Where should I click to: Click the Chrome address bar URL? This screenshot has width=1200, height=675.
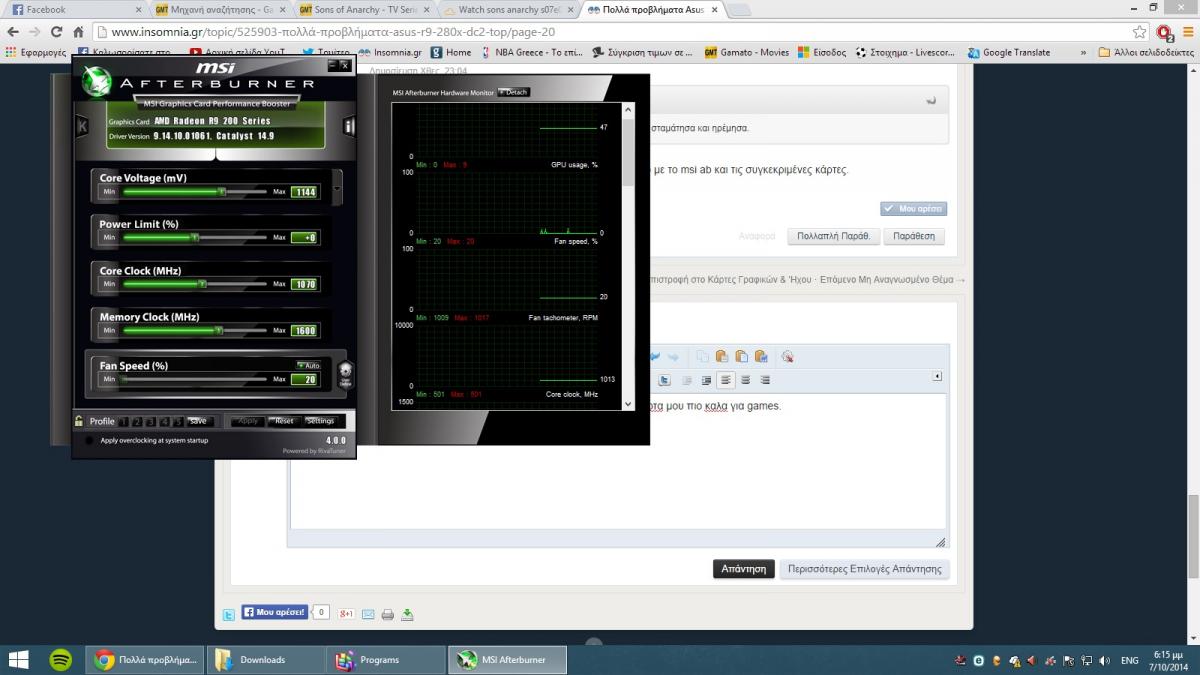coord(332,32)
